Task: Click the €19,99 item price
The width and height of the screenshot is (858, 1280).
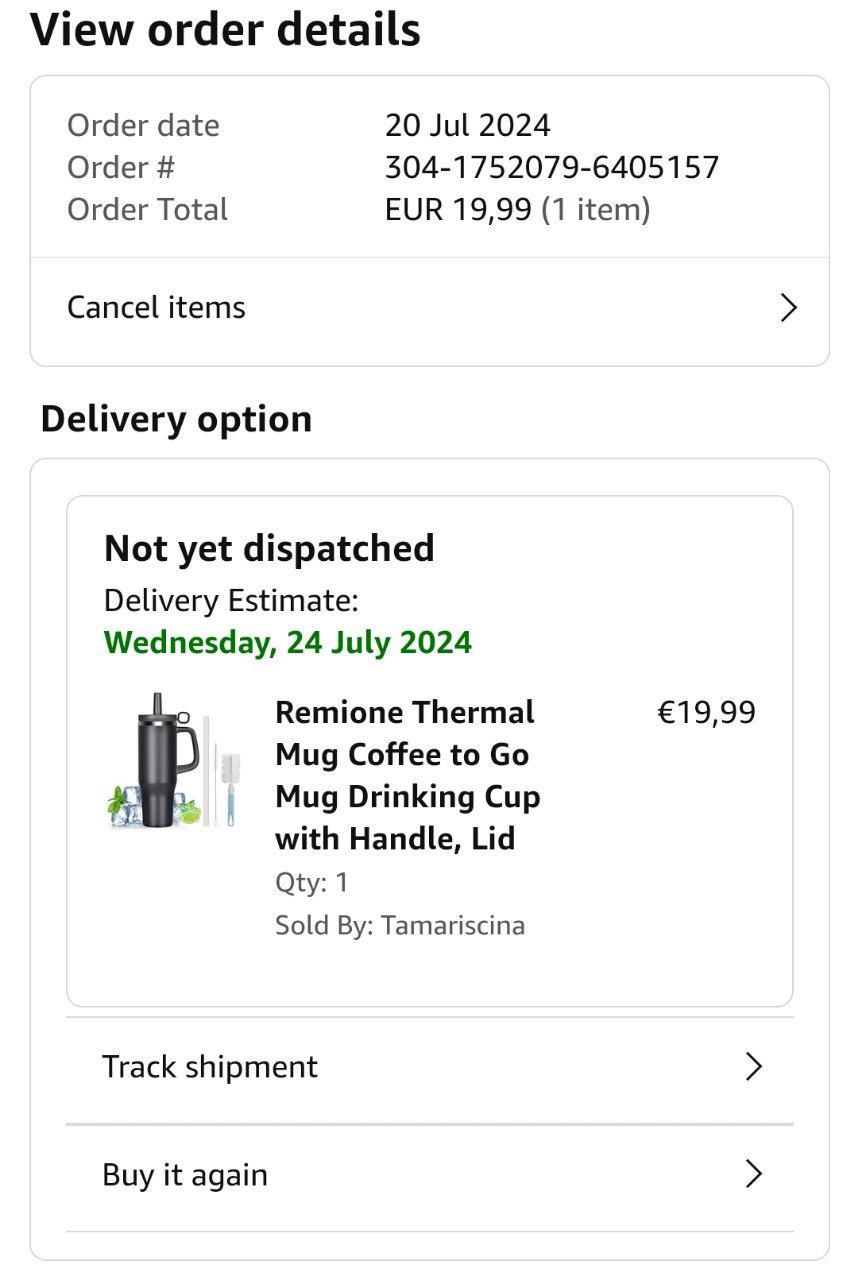Action: pyautogui.click(x=706, y=713)
